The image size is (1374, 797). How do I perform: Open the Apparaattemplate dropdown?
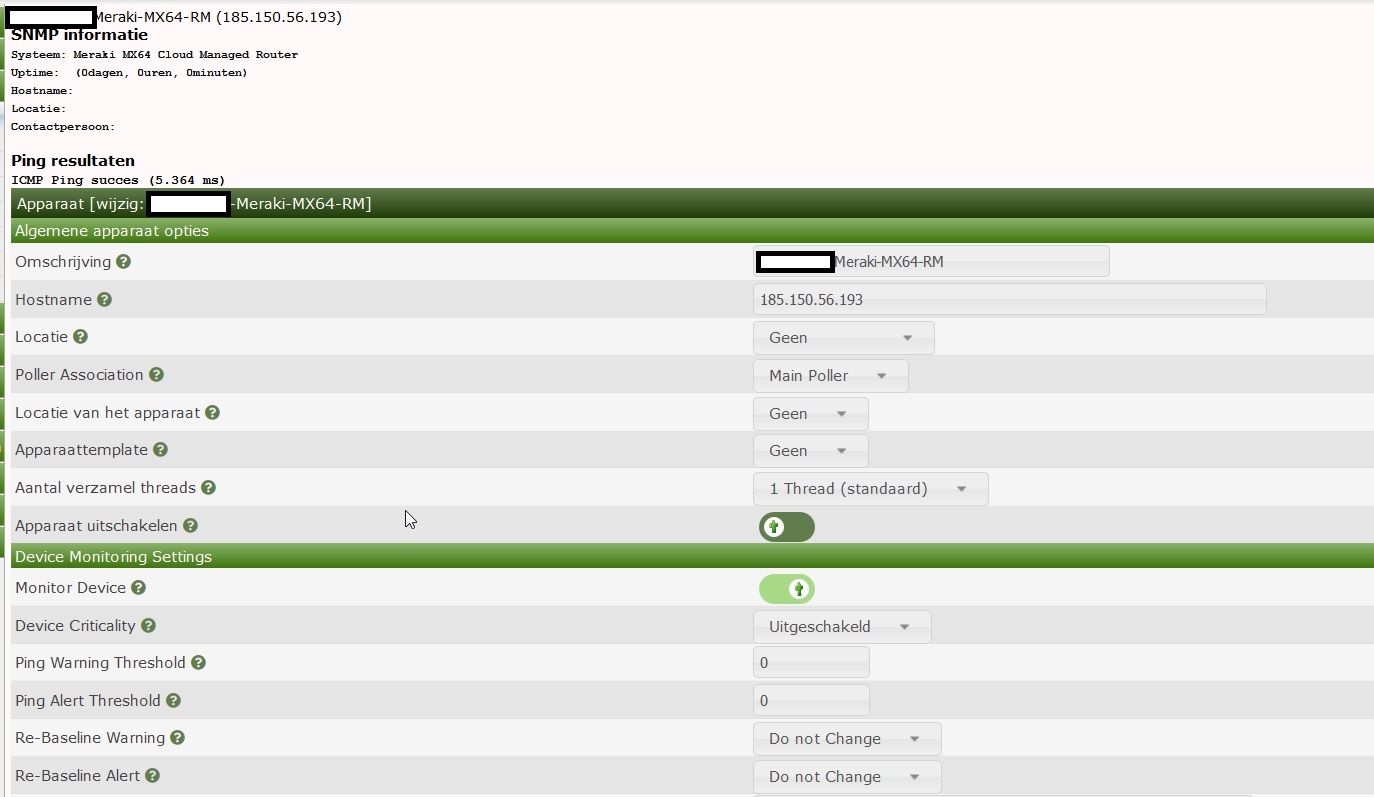coord(810,451)
